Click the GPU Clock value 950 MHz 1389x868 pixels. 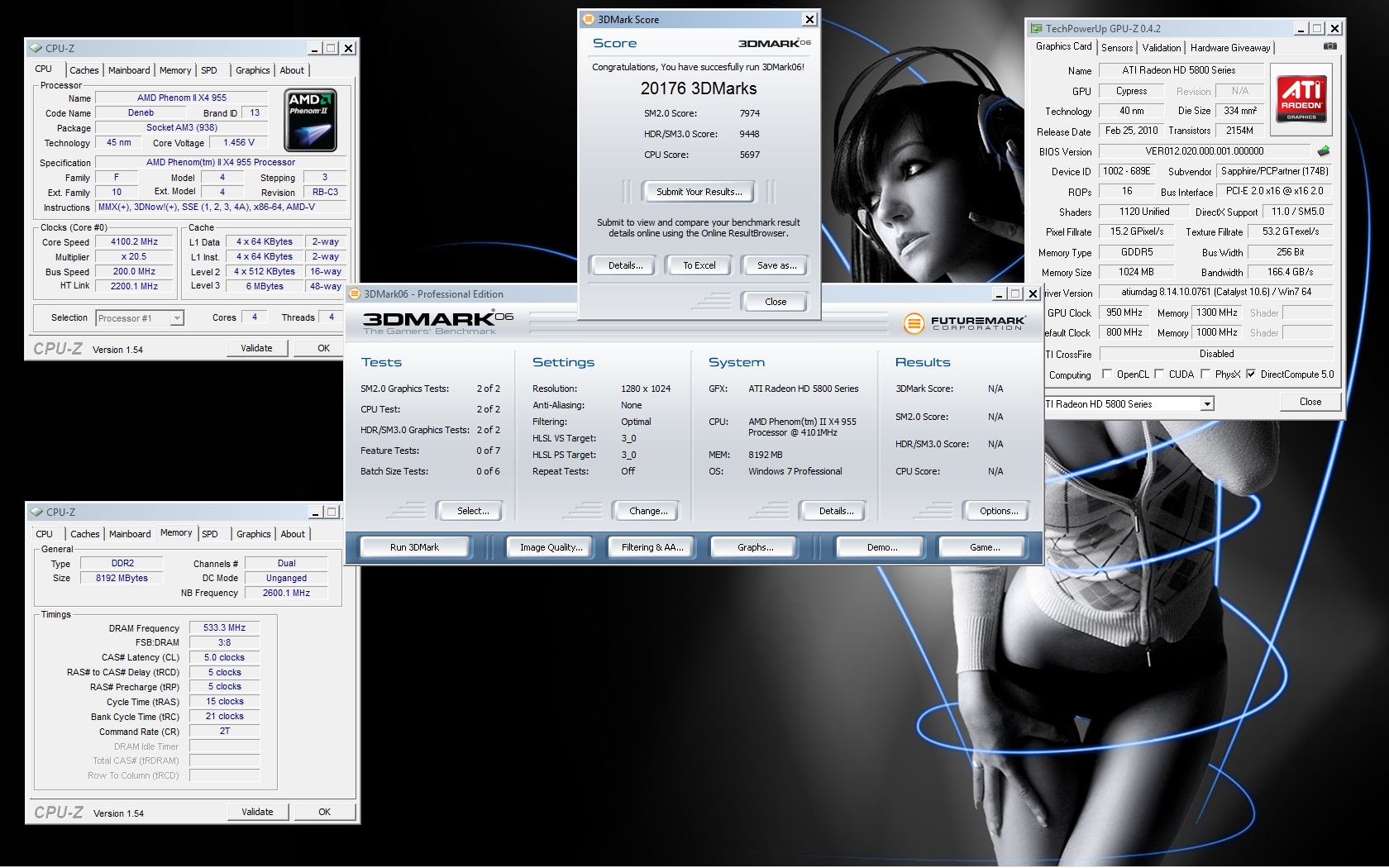coord(1124,312)
